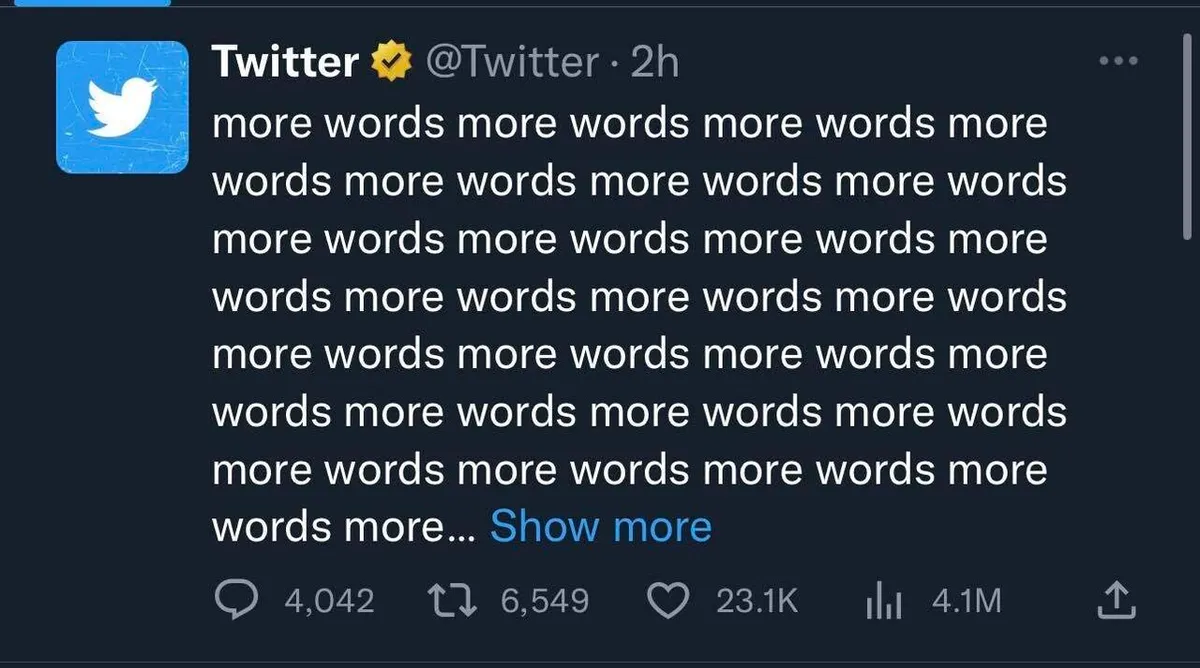Click the gold verified checkmark badge
The height and width of the screenshot is (668, 1200).
[x=392, y=63]
